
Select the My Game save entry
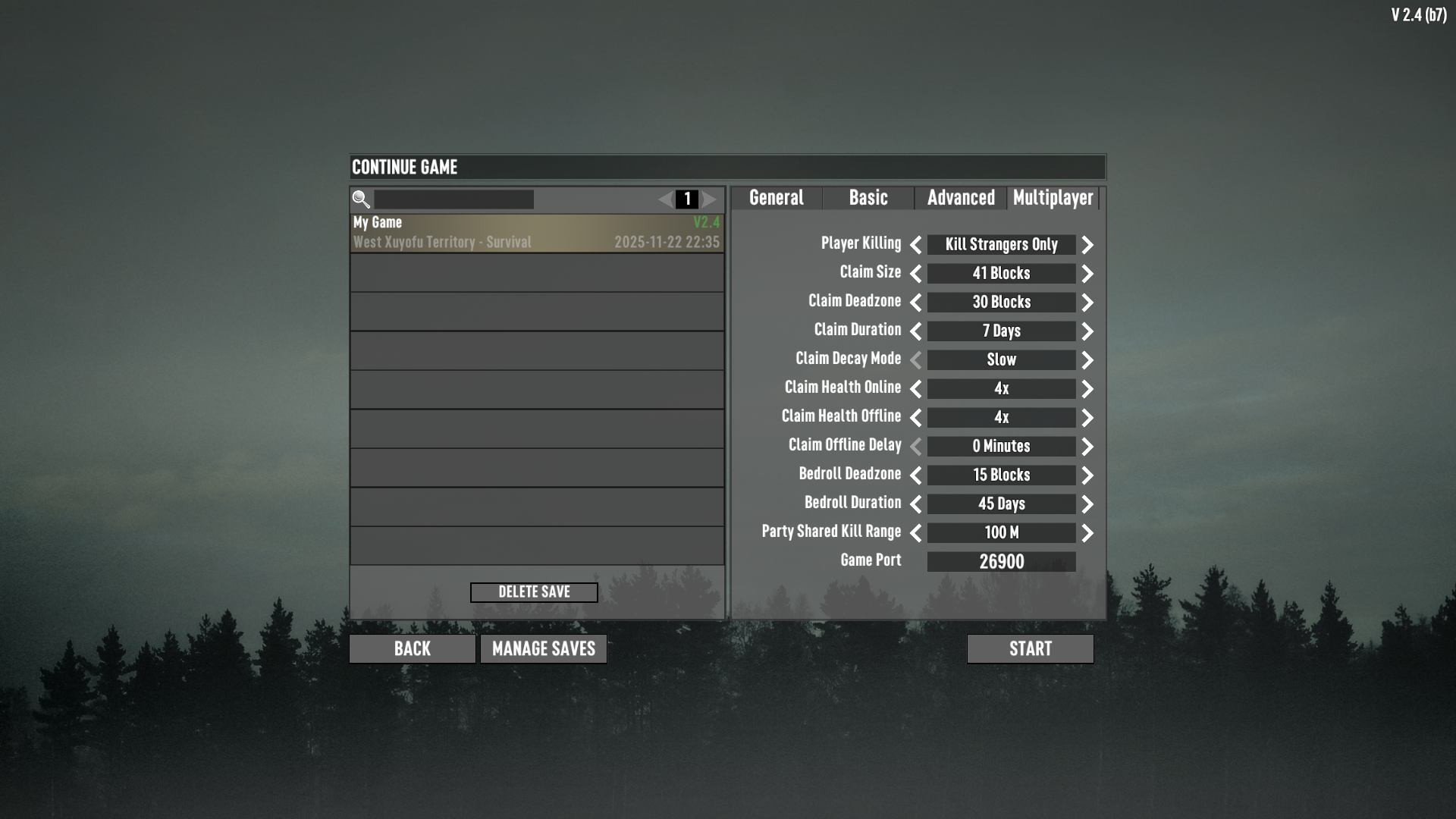[536, 233]
